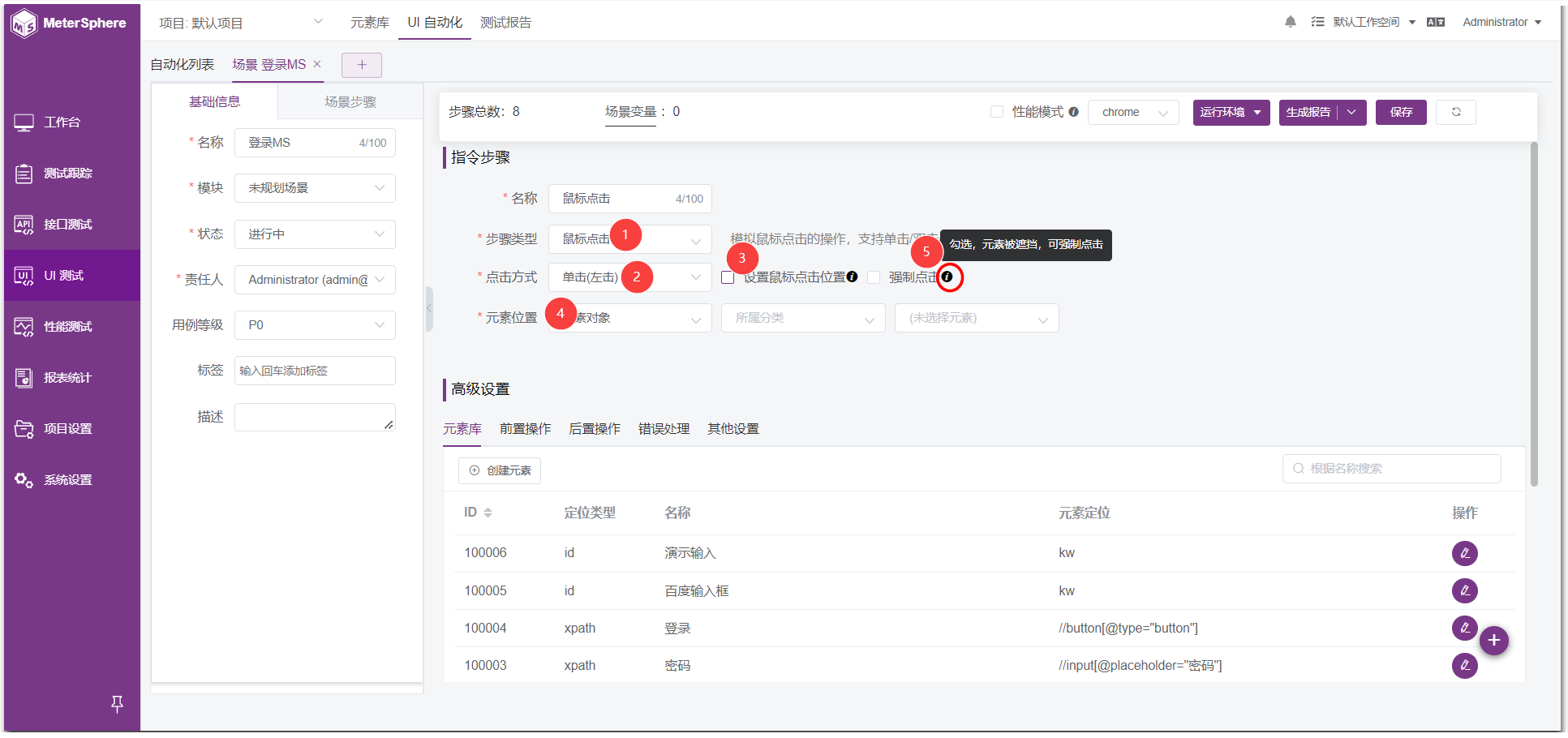Edit the 演示输入 element row
This screenshot has width=1568, height=738.
[1464, 553]
